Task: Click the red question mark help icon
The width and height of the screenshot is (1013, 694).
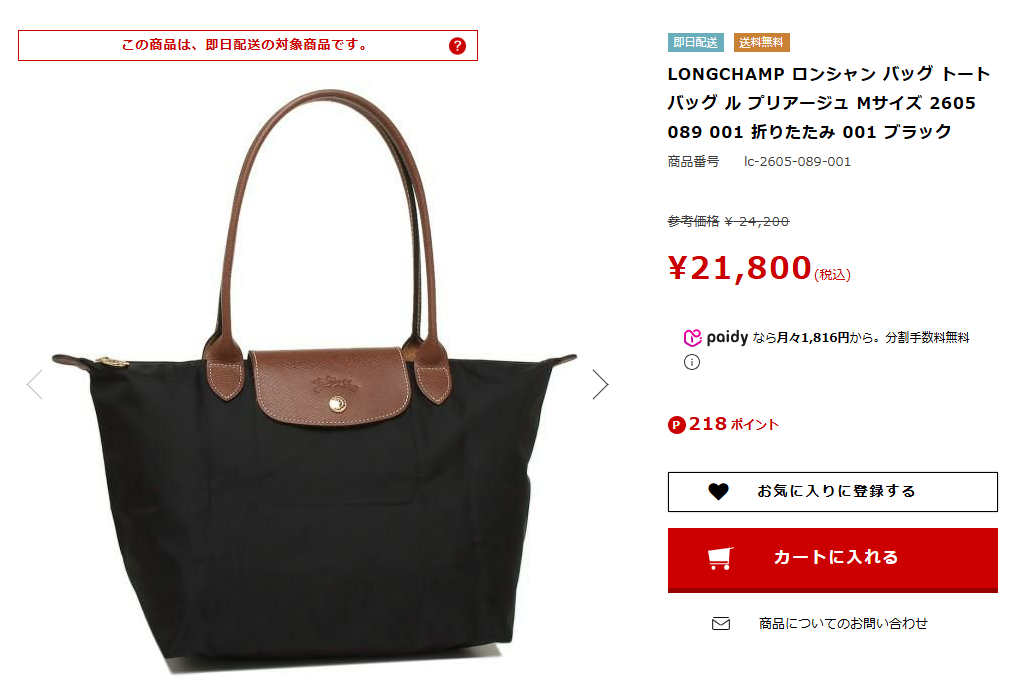Action: (x=457, y=46)
